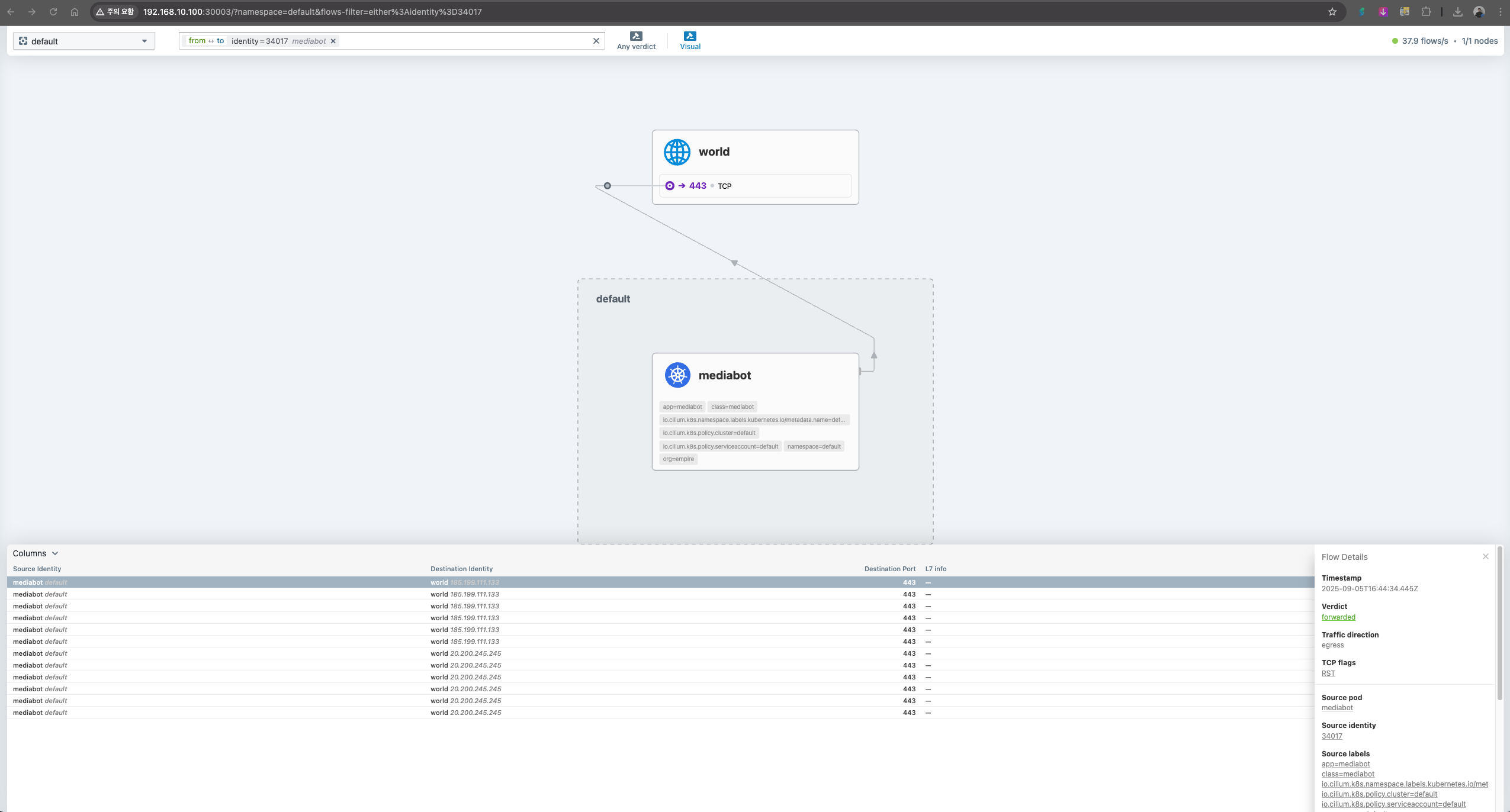Click the 443 TCP port endpoint in world card
The height and width of the screenshot is (812, 1510).
coord(698,186)
